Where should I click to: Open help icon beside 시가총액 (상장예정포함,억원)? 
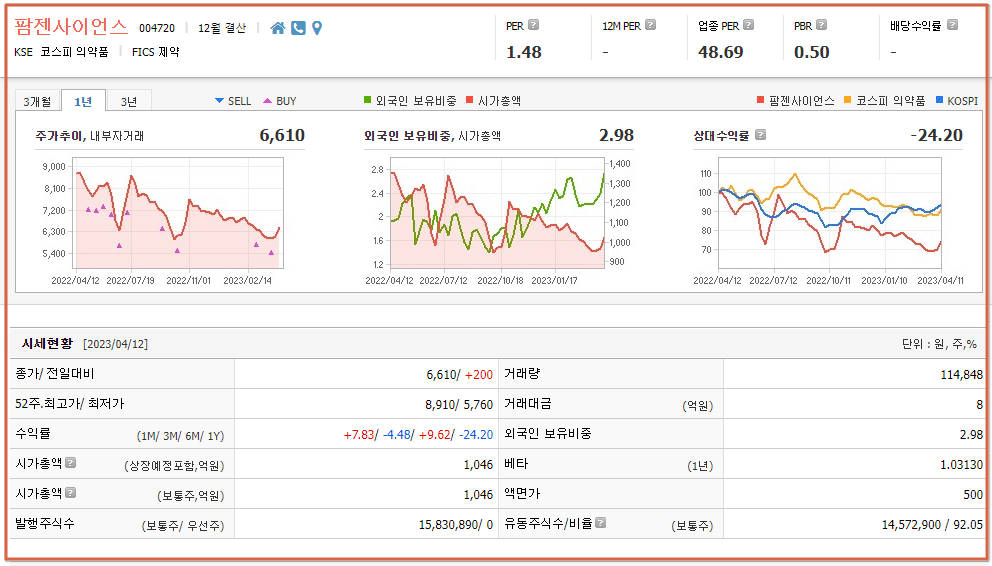point(70,463)
